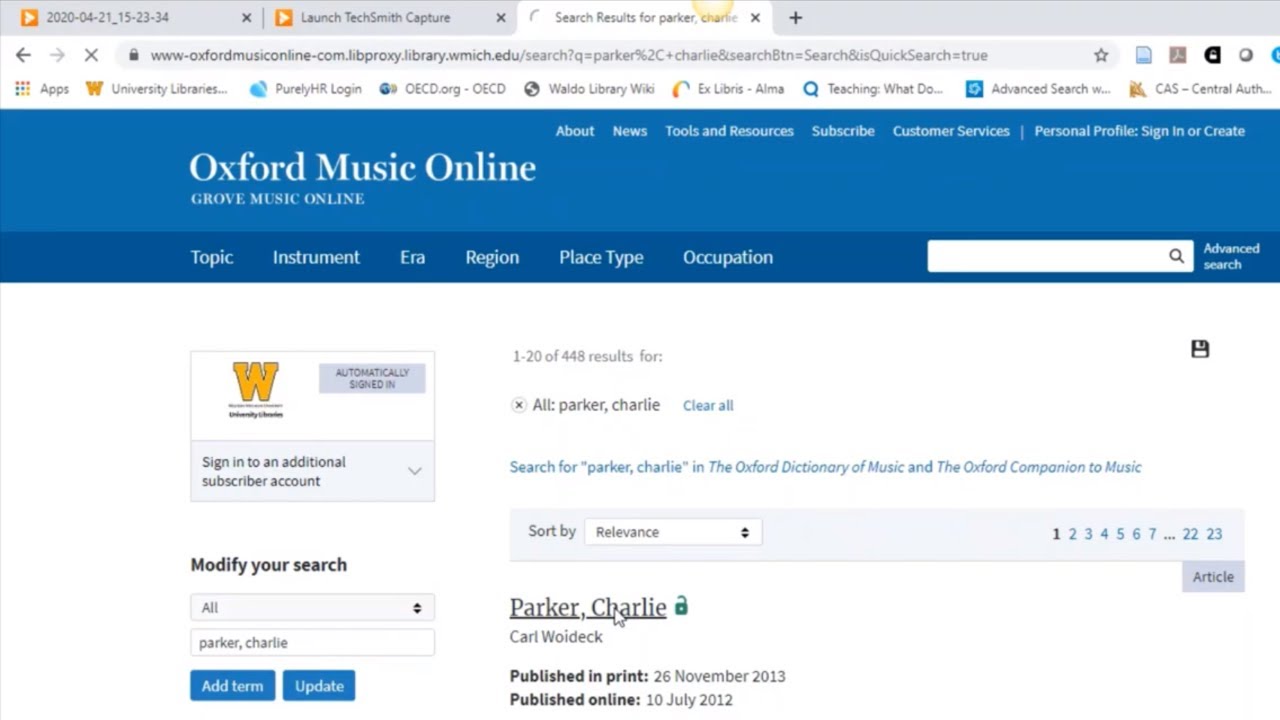Go to results page 22
The image size is (1280, 720).
1190,534
